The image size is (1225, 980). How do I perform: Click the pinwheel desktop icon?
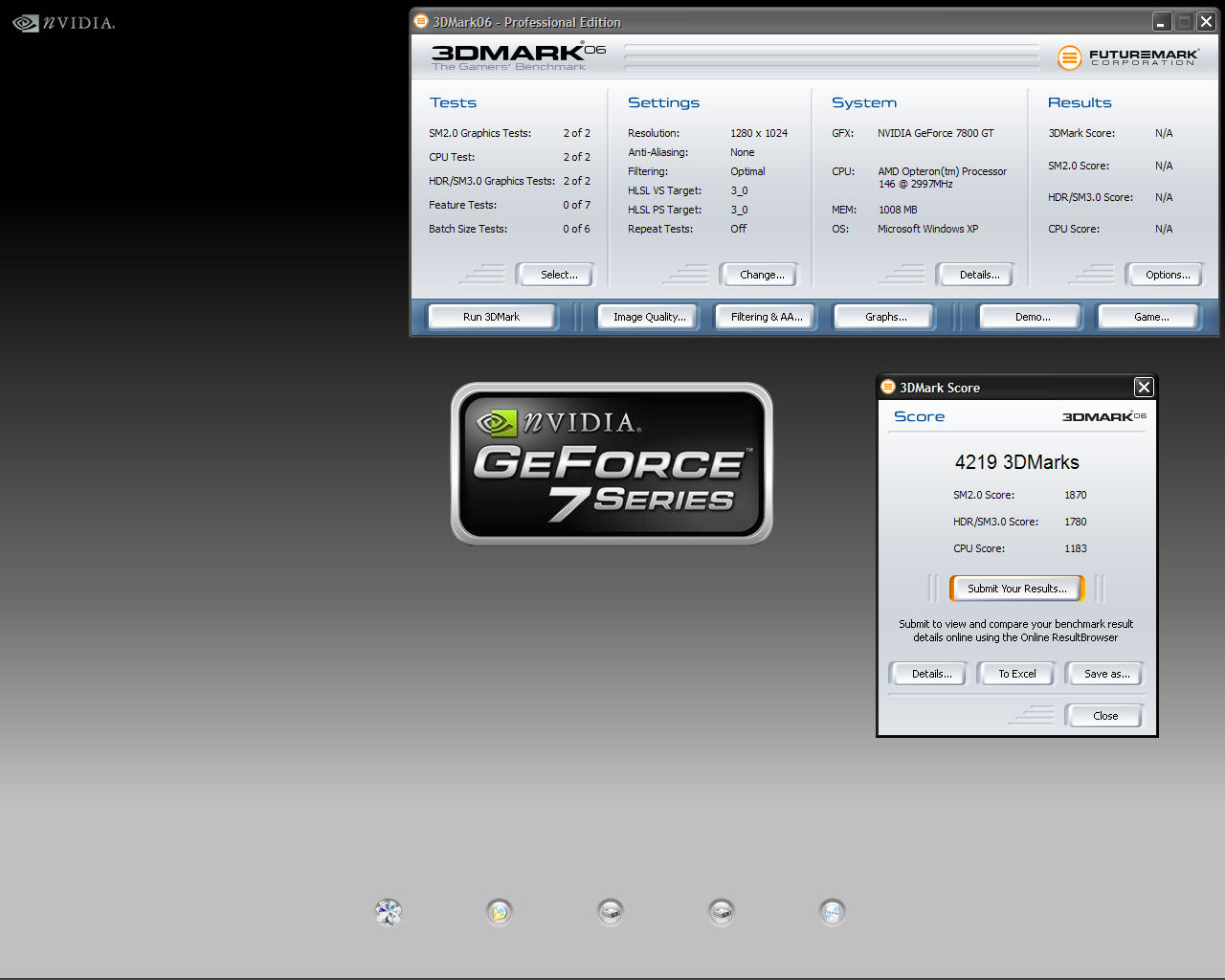point(389,912)
